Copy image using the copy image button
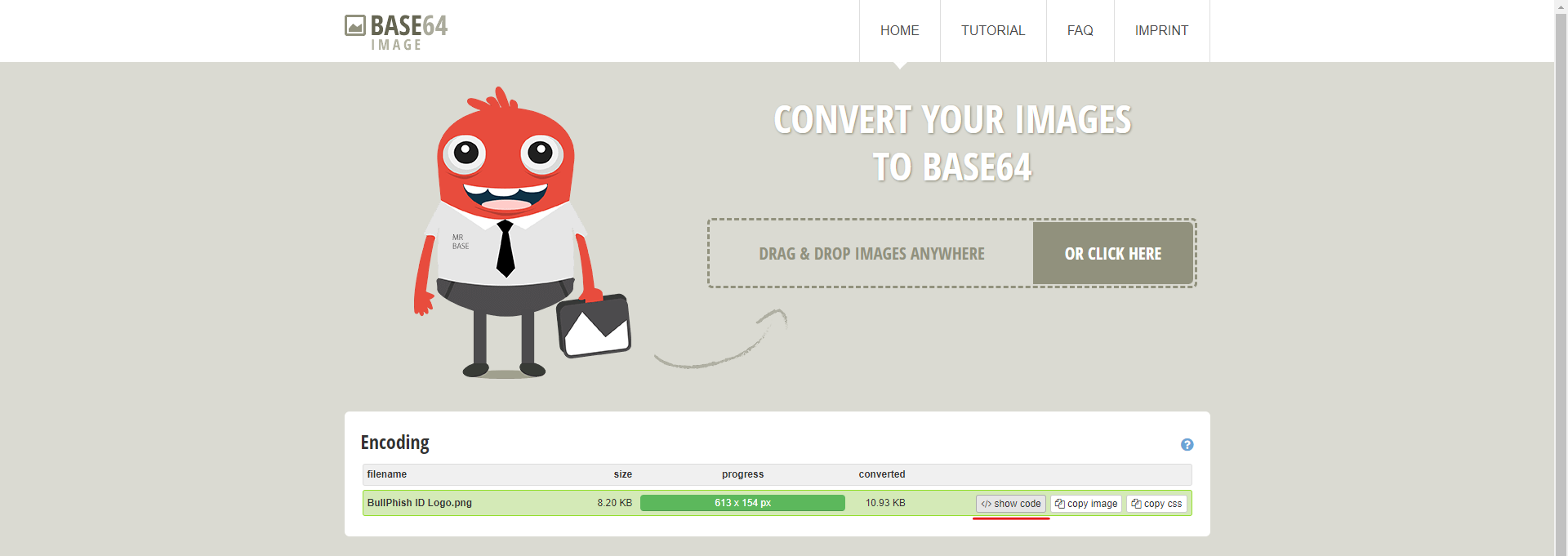This screenshot has height=556, width=1568. point(1085,504)
